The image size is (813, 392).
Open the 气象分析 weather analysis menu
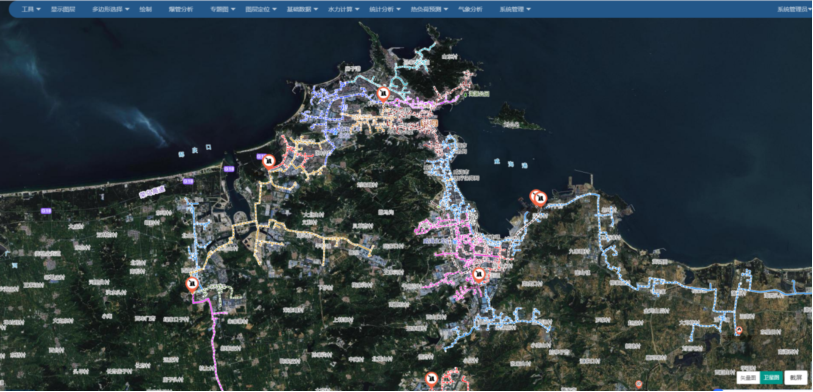(x=470, y=9)
